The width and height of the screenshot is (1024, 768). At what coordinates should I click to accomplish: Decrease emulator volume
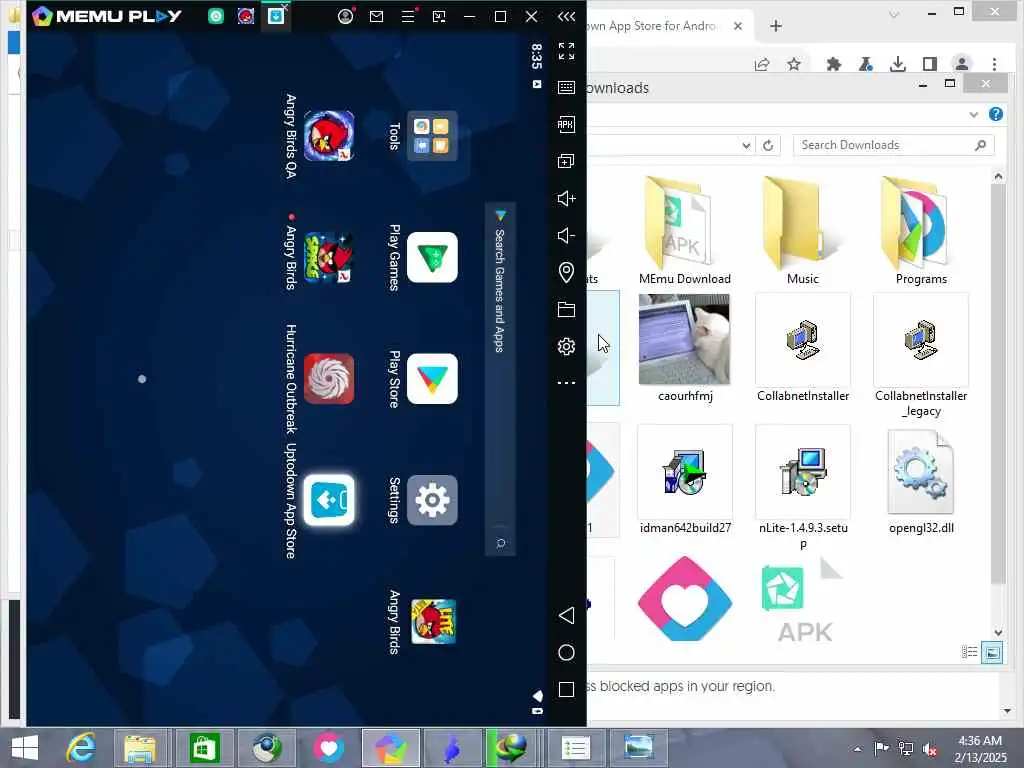566,235
